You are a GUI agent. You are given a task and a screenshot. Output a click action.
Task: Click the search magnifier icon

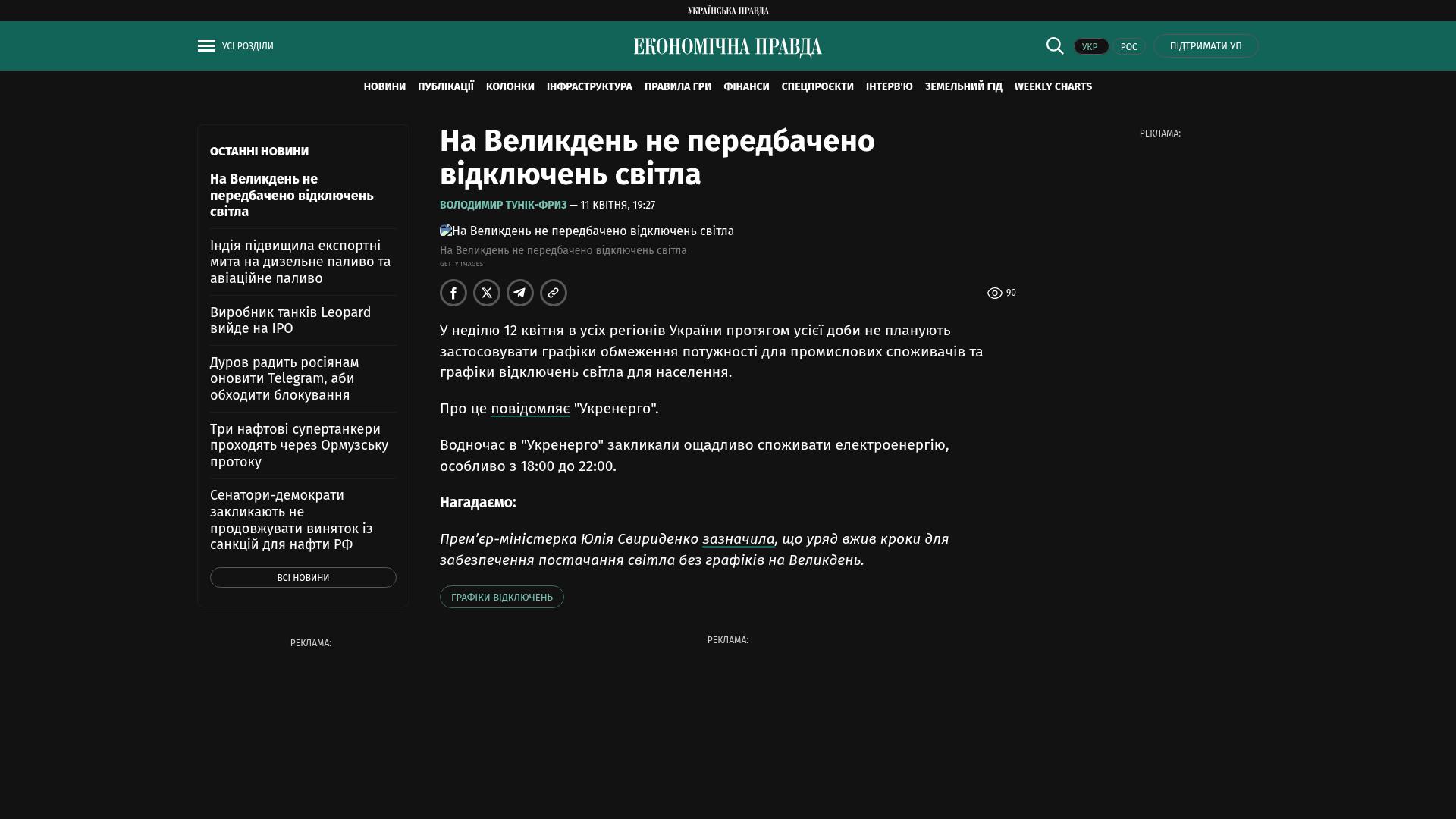tap(1055, 46)
